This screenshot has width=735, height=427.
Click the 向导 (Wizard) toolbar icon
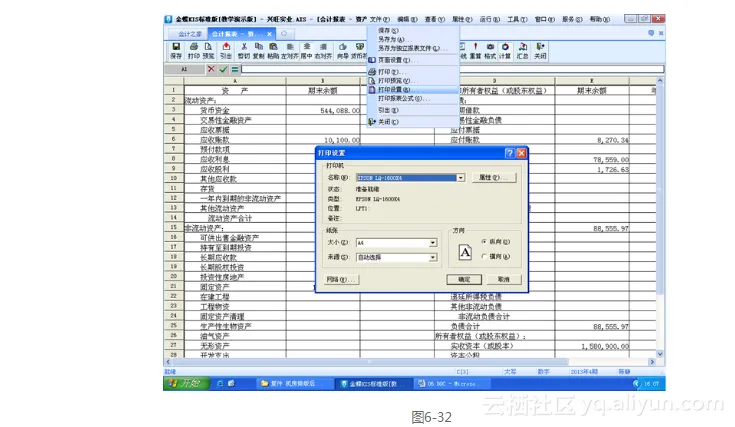343,51
